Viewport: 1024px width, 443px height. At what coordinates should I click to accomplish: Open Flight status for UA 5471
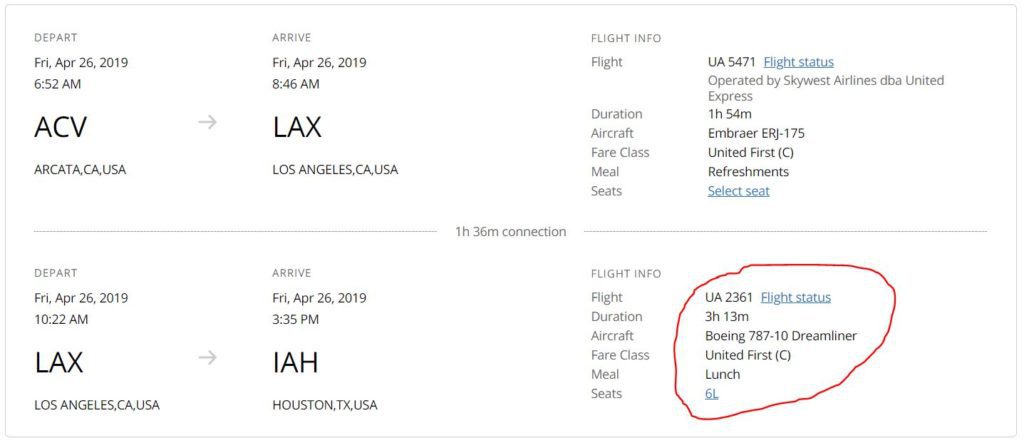click(x=798, y=62)
